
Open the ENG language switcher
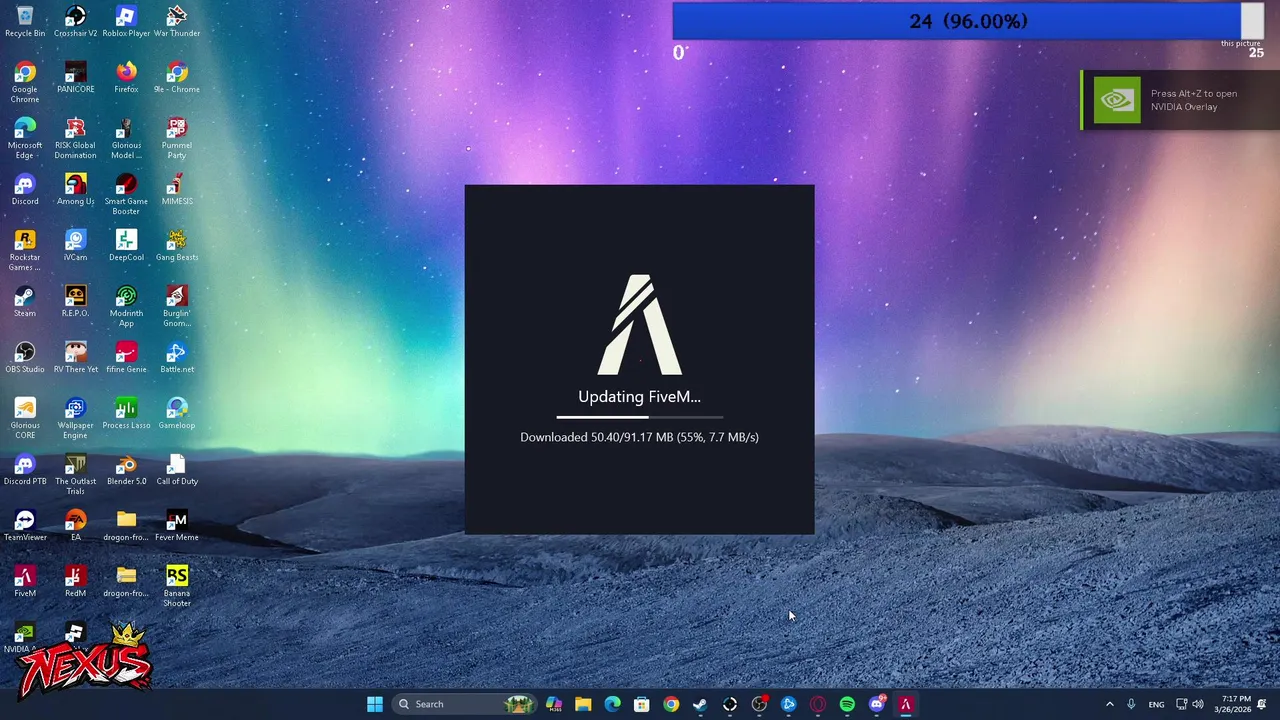(x=1156, y=704)
